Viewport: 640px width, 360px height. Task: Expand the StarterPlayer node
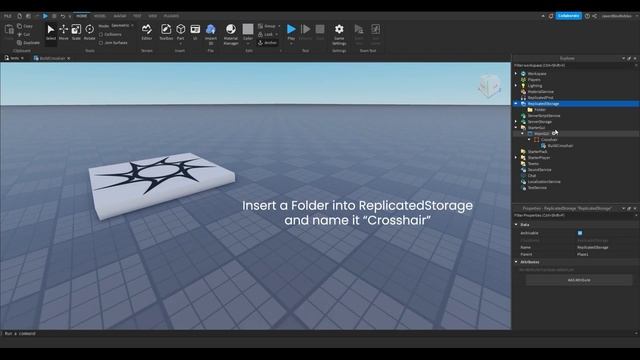tap(516, 158)
